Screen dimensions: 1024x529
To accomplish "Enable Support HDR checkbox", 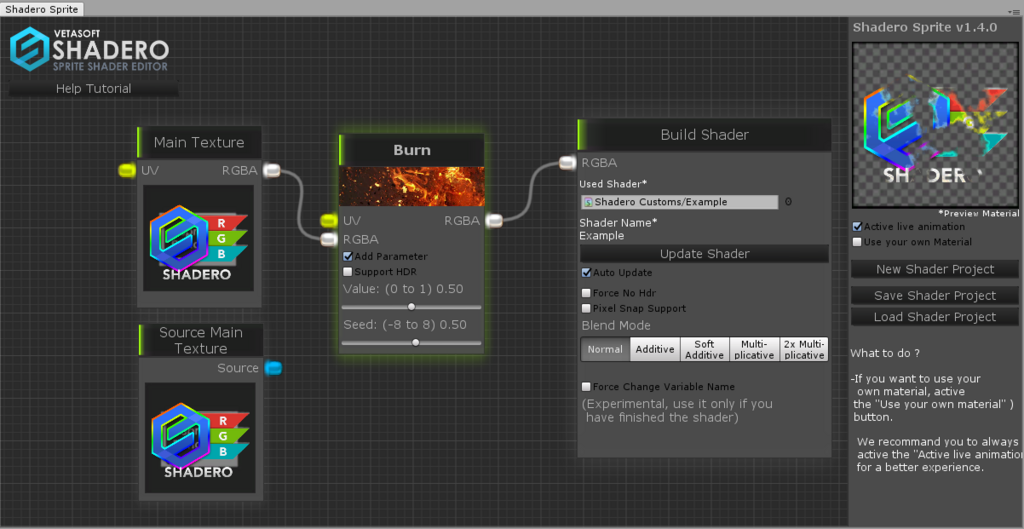I will pos(347,272).
